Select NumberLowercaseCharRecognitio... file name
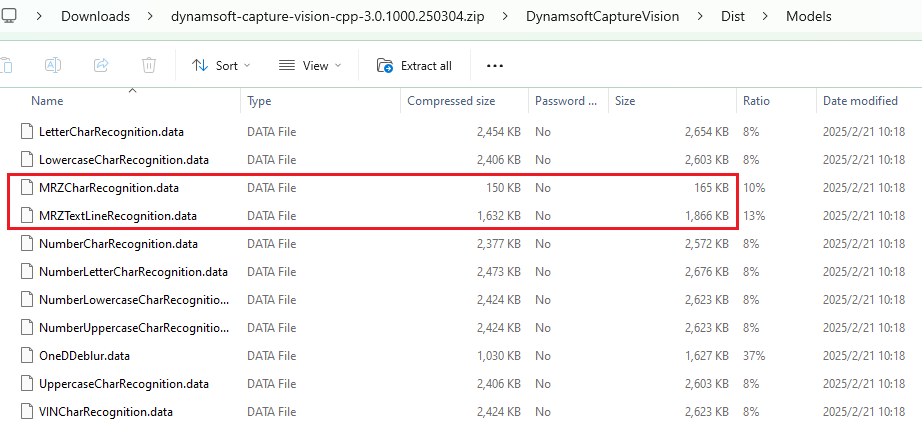Viewport: 922px width, 434px height. point(135,300)
